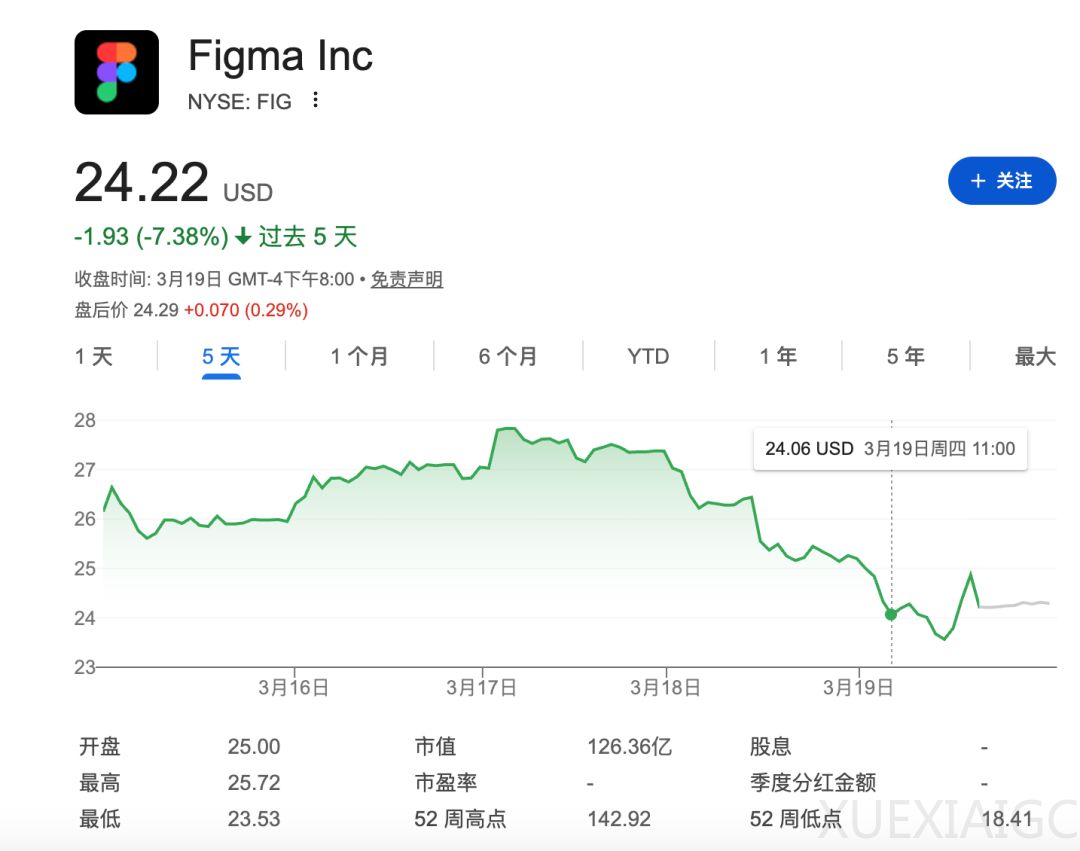The height and width of the screenshot is (851, 1080).
Task: Select the 1 天 time range tab
Action: [x=94, y=357]
